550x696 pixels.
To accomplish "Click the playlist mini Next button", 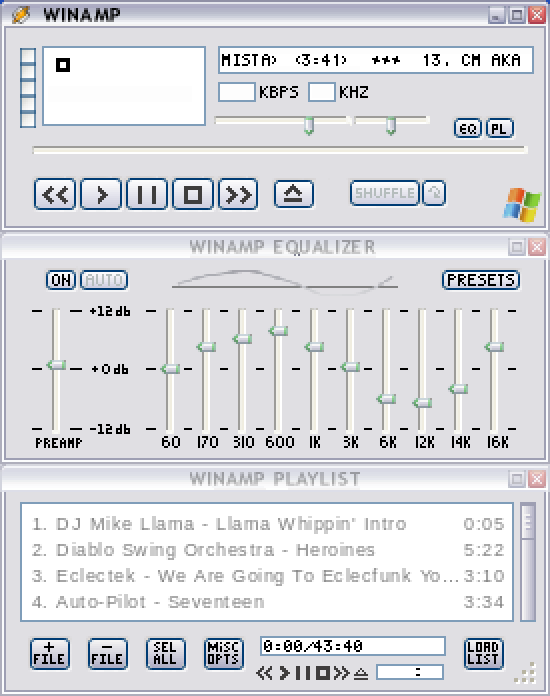I will pos(341,673).
